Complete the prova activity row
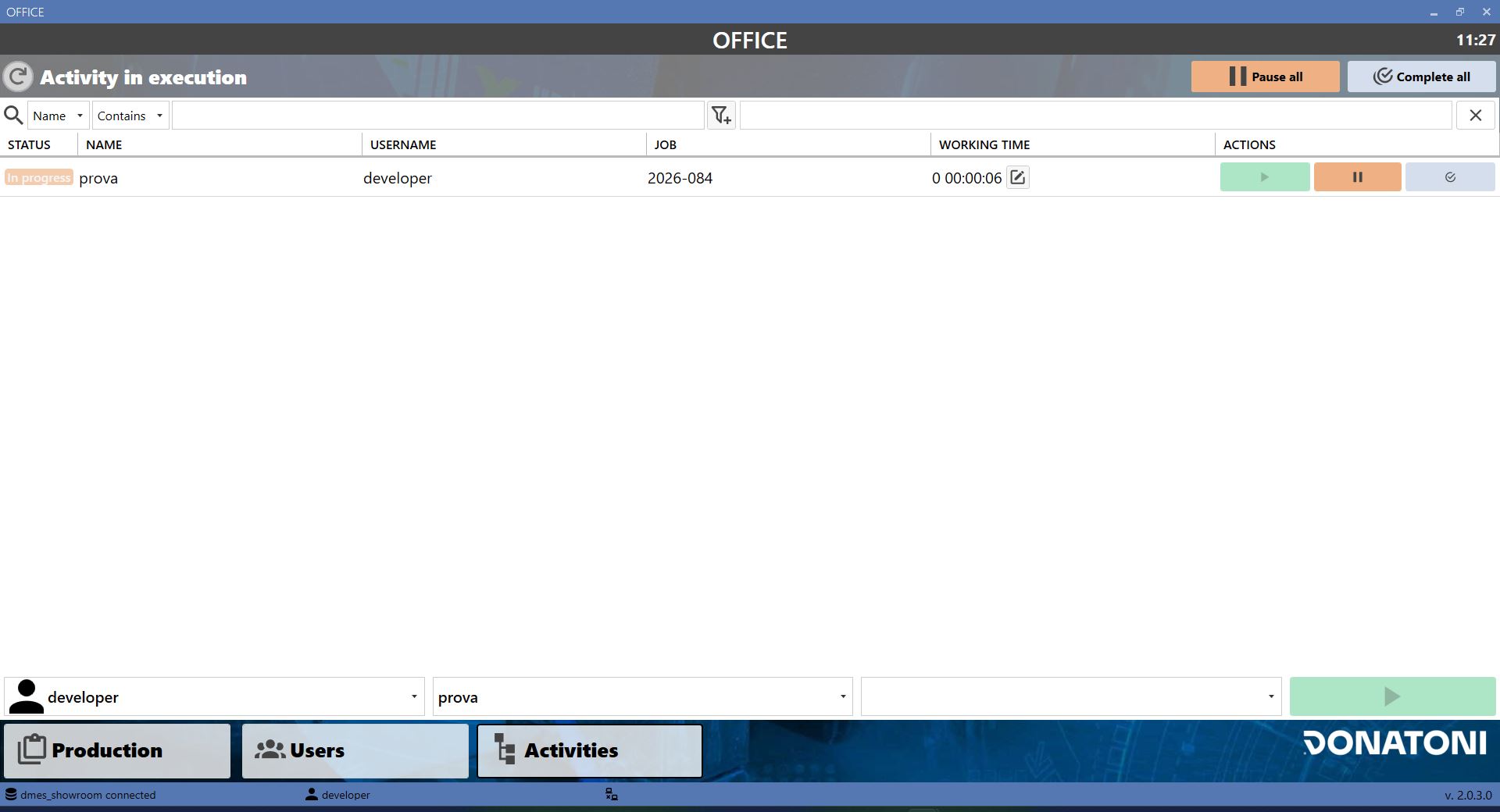Screen dimensions: 1500x812 click(x=1450, y=177)
